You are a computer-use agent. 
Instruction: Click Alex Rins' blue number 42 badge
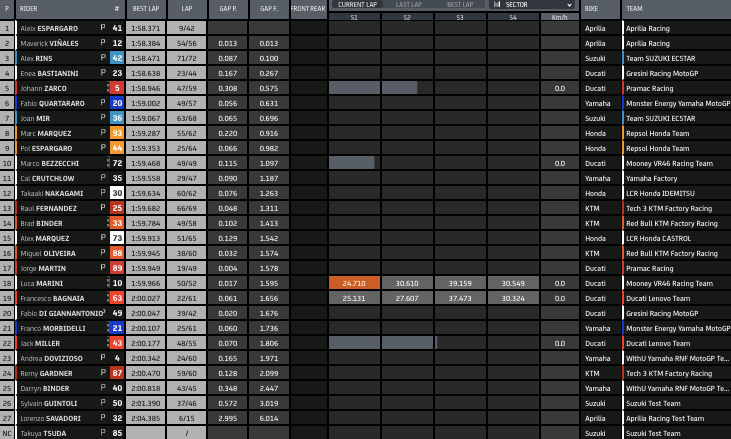coord(117,58)
